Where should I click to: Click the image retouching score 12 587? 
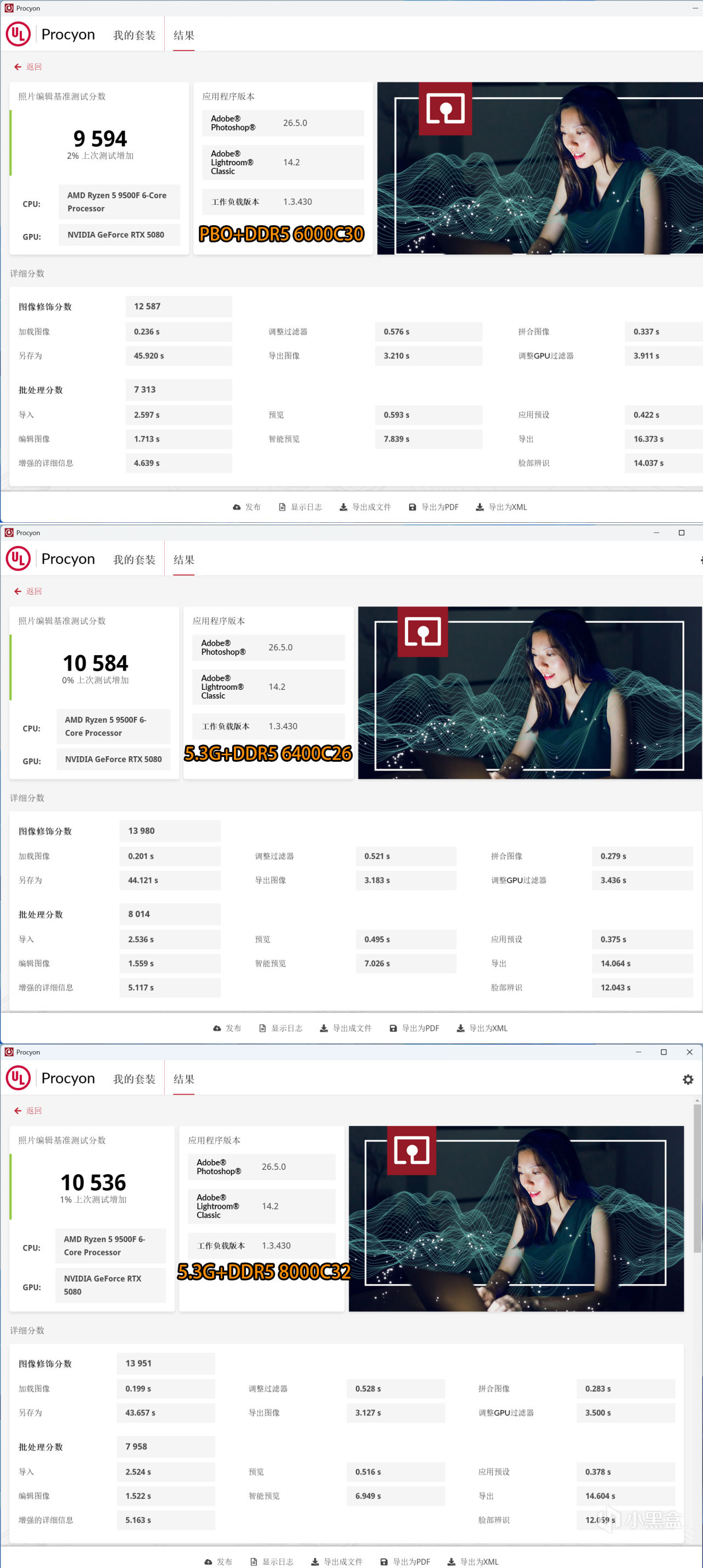pyautogui.click(x=178, y=307)
